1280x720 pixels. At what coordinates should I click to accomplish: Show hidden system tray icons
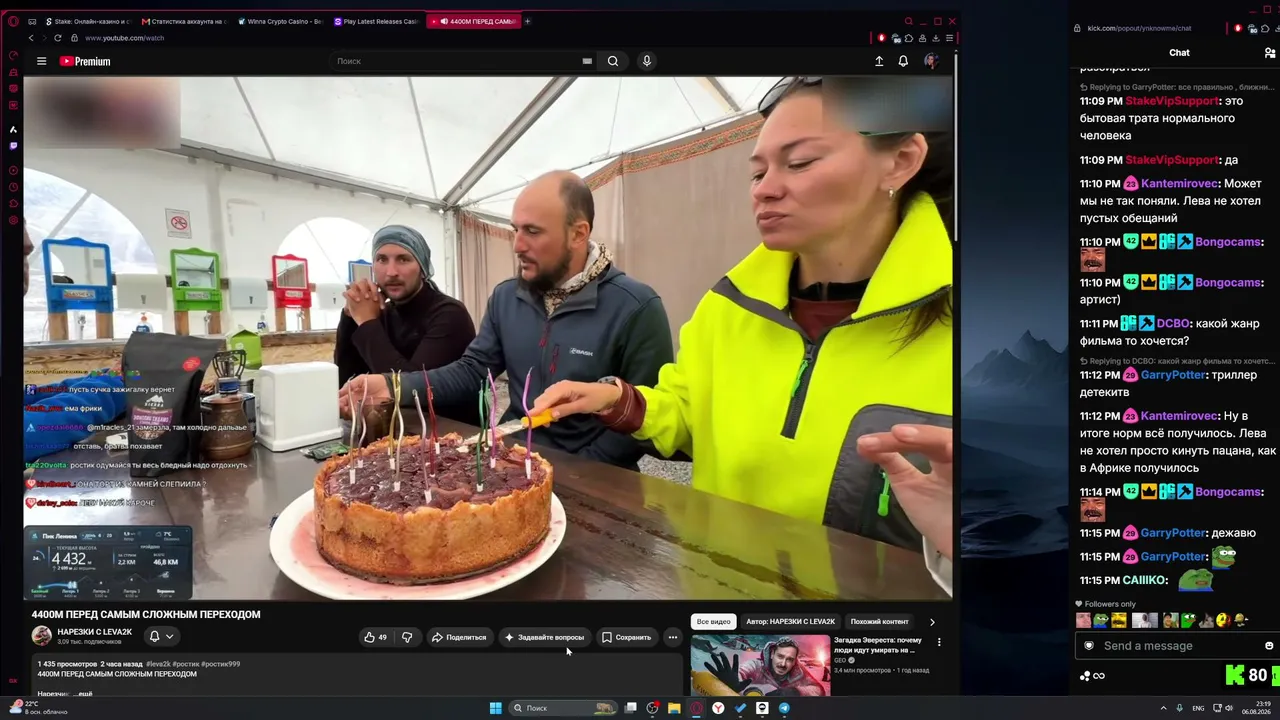pyautogui.click(x=1163, y=709)
